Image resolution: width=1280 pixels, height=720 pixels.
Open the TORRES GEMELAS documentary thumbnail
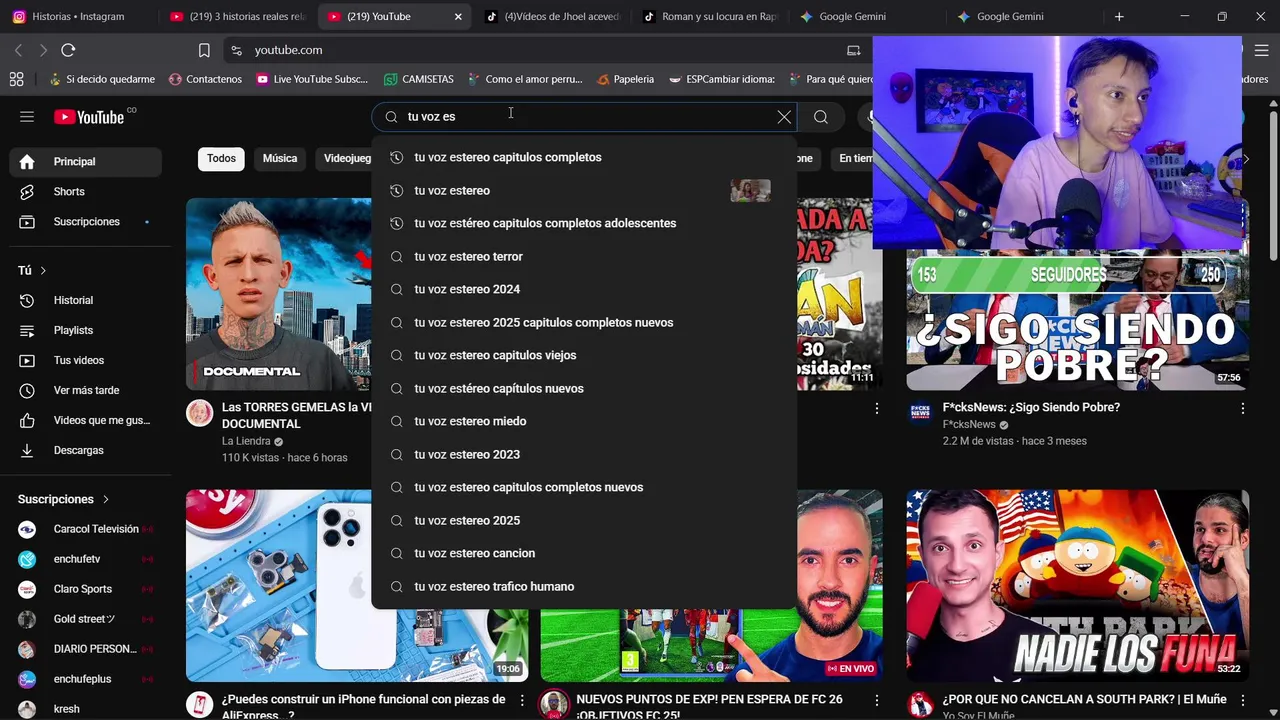pos(279,294)
